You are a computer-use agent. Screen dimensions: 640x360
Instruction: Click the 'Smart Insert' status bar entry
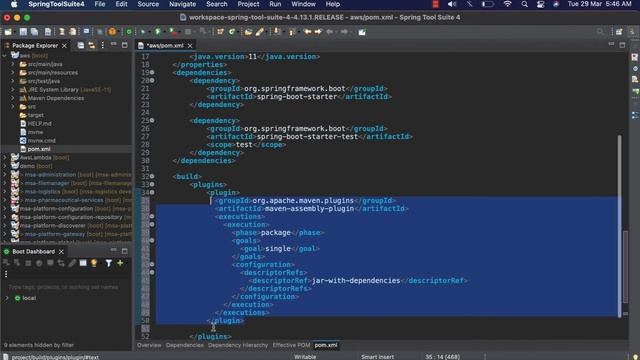[x=377, y=357]
